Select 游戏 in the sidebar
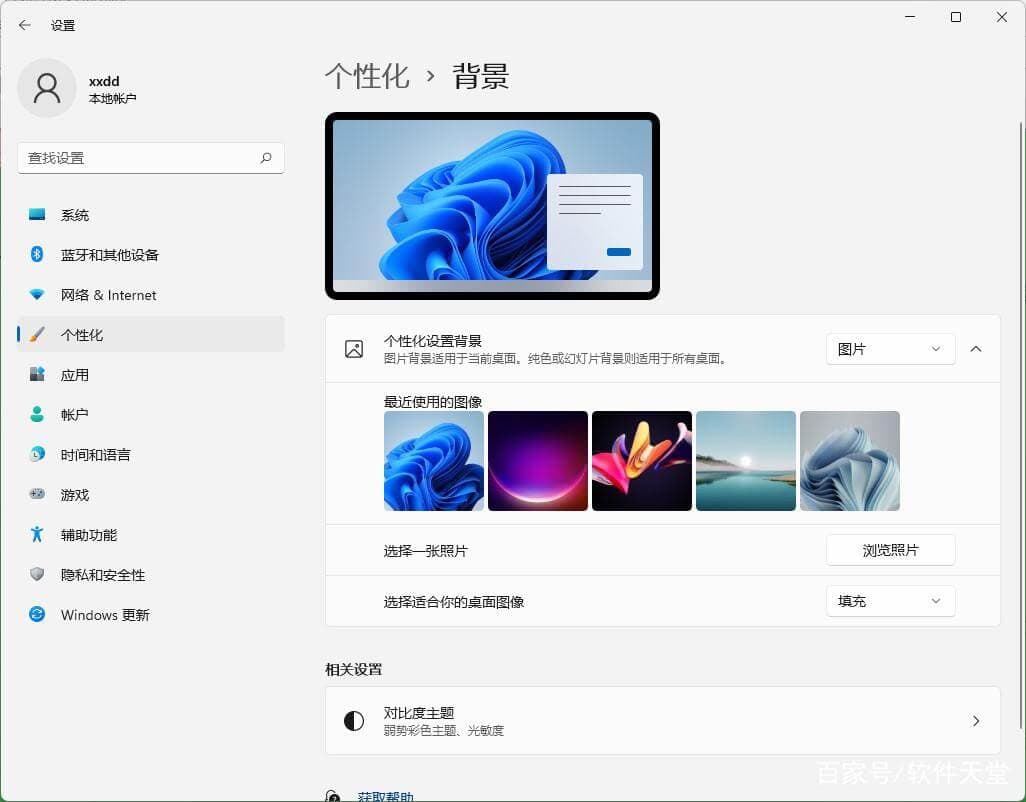The image size is (1026, 802). tap(151, 494)
